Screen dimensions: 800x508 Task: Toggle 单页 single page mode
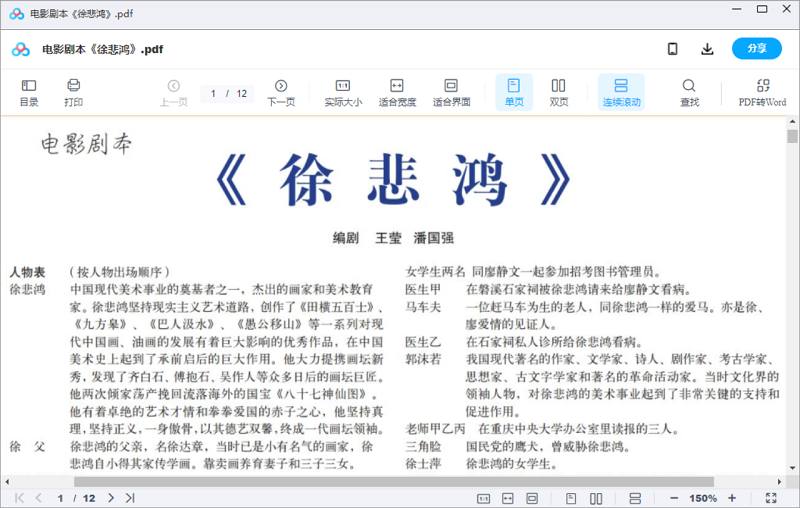pyautogui.click(x=514, y=92)
